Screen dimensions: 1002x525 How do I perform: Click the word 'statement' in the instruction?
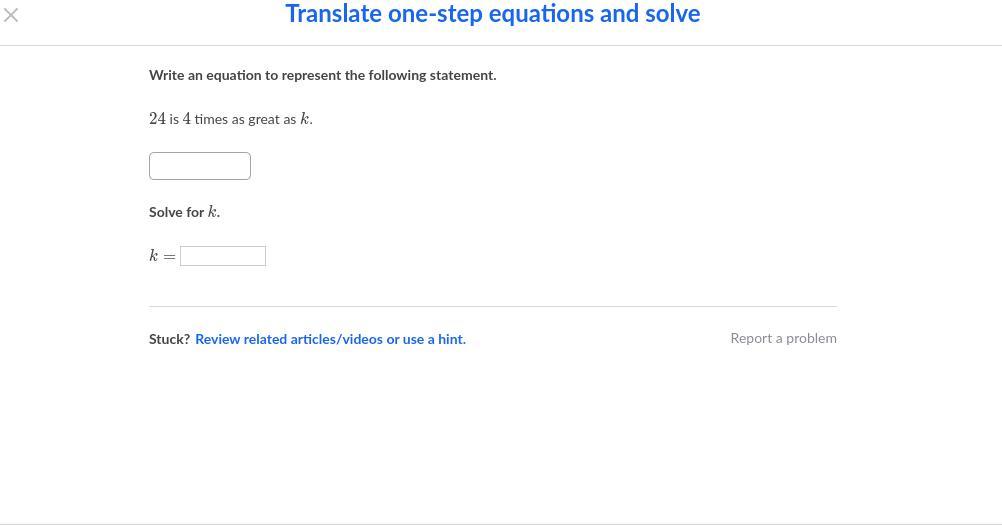(461, 75)
